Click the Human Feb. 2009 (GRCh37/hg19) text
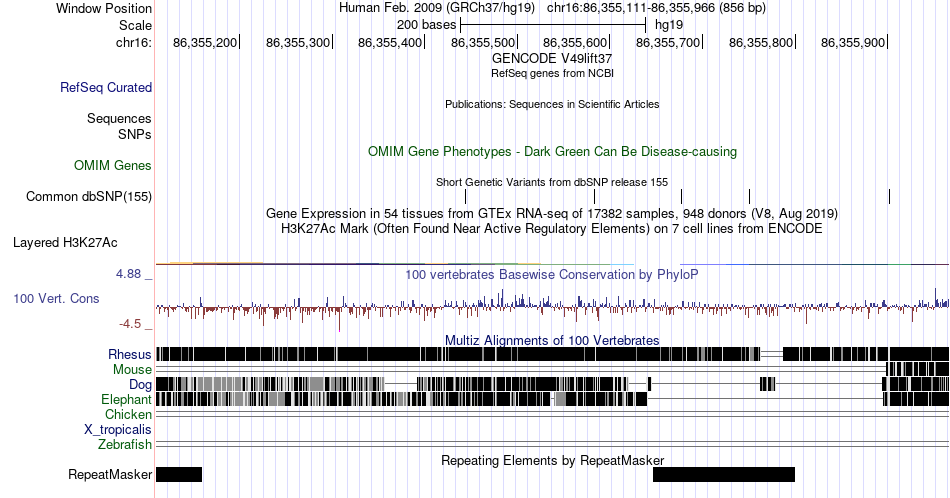Viewport: 950px width, 498px height. 437,8
